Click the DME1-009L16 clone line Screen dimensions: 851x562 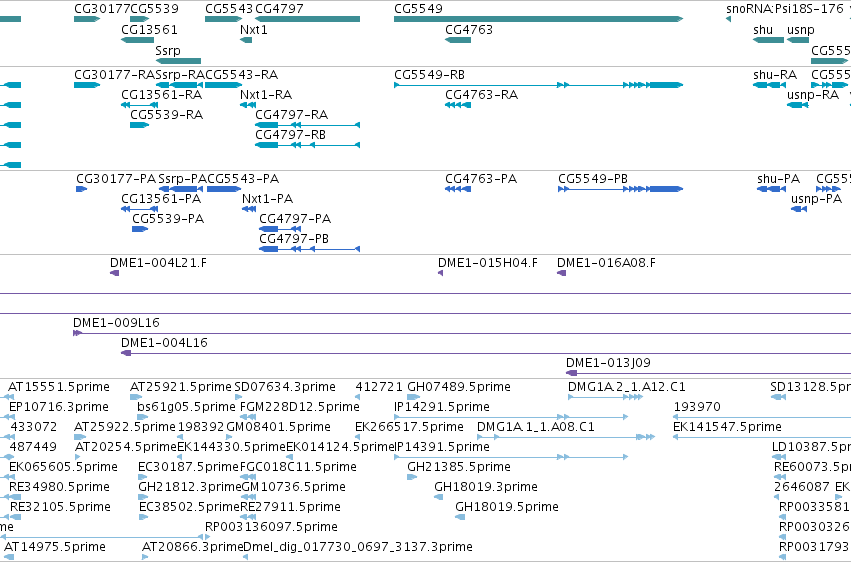click(462, 333)
